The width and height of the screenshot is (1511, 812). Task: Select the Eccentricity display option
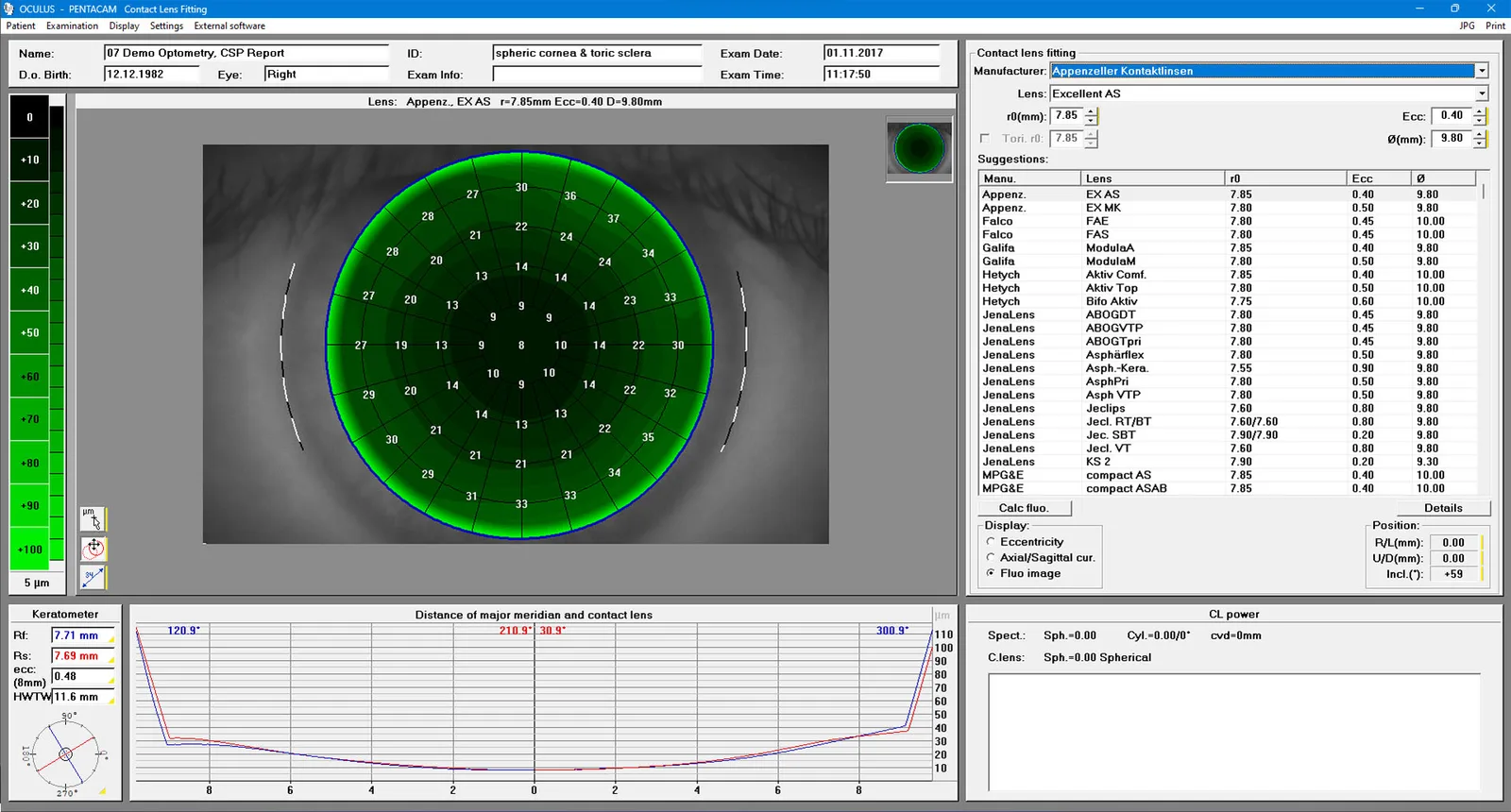[x=991, y=542]
